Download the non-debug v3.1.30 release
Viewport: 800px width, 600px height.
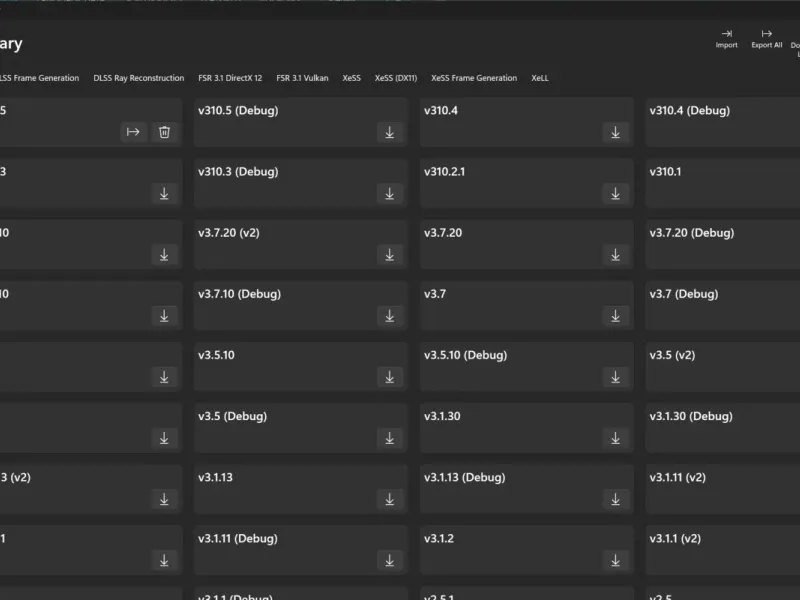615,438
